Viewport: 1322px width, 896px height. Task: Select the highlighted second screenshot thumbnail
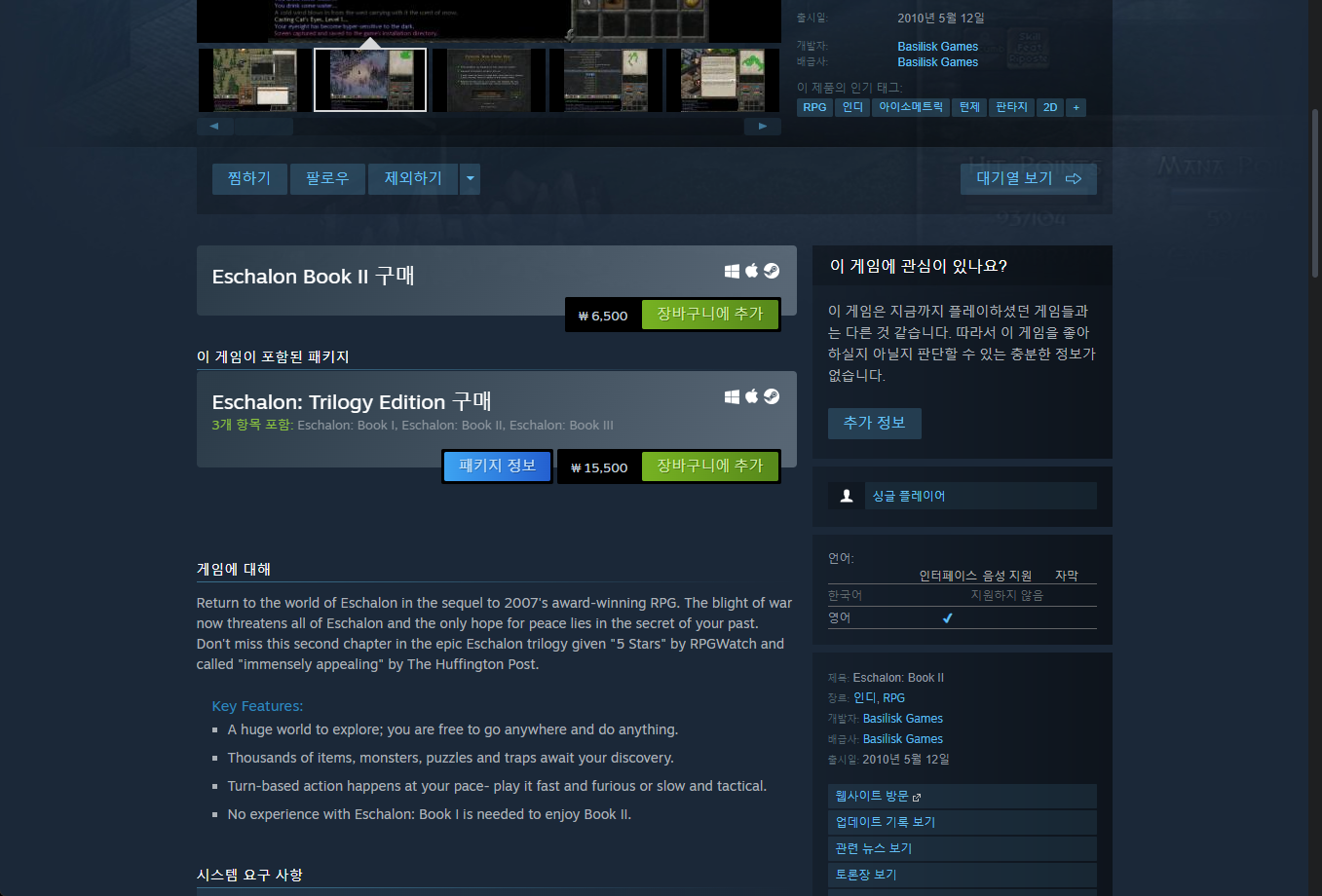tap(370, 80)
